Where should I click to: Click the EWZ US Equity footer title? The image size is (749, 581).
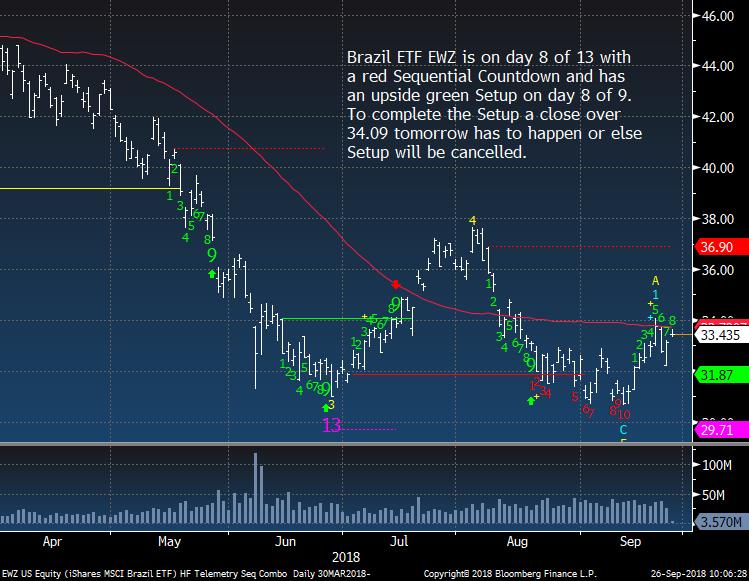pos(186,574)
